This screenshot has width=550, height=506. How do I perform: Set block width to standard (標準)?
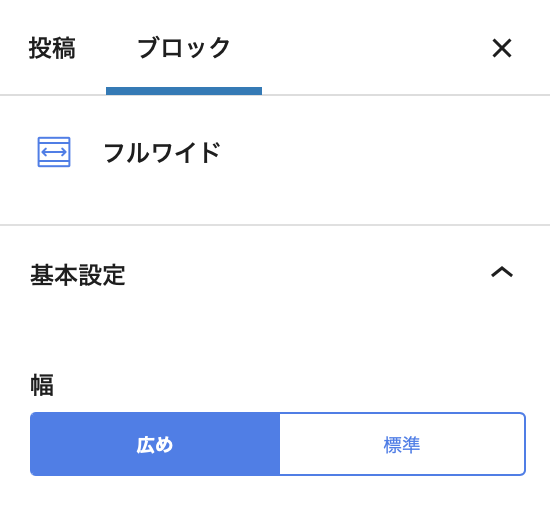click(402, 444)
